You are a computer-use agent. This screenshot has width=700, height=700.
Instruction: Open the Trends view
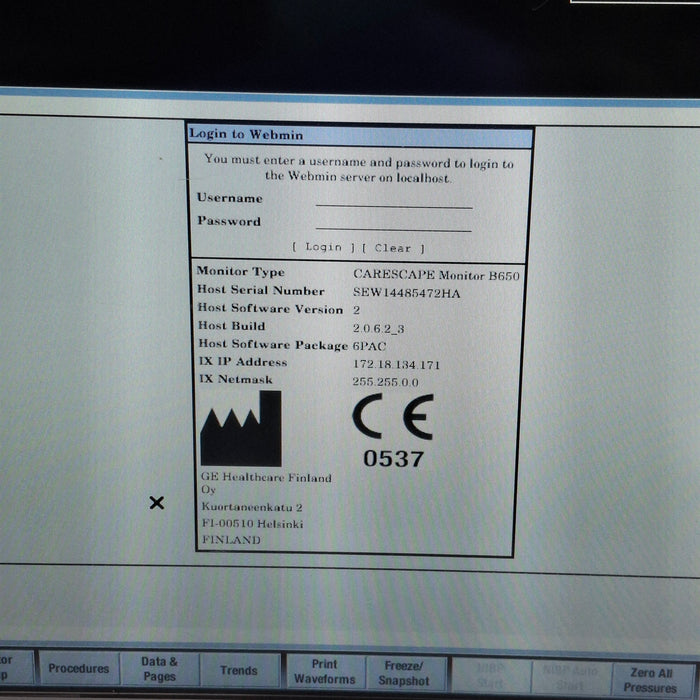tap(239, 670)
